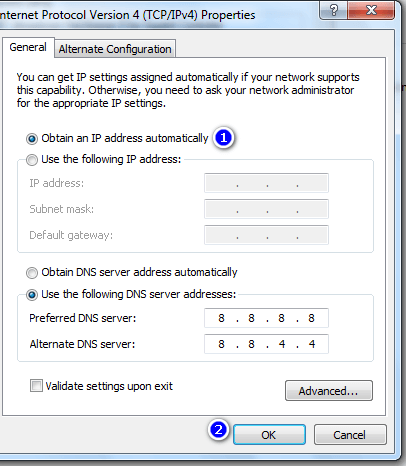Enable Validate settings upon exit checkbox
The height and width of the screenshot is (466, 406).
pyautogui.click(x=36, y=386)
